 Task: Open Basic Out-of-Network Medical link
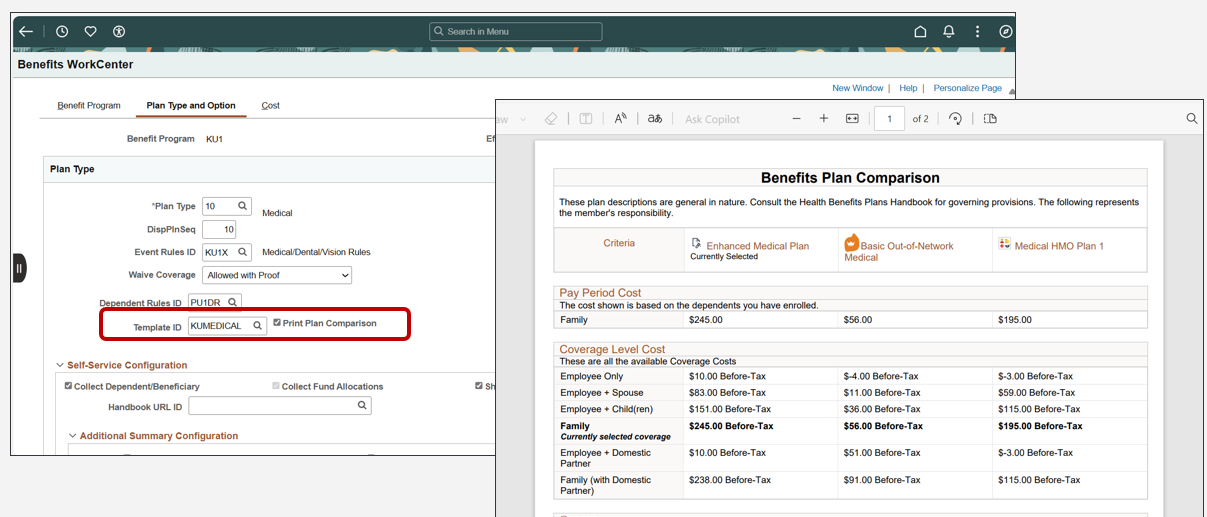click(x=899, y=251)
